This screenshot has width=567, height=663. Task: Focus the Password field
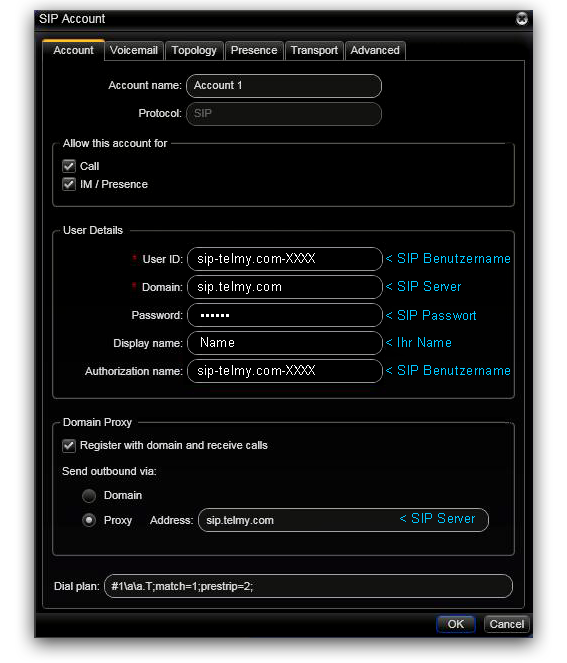click(285, 315)
